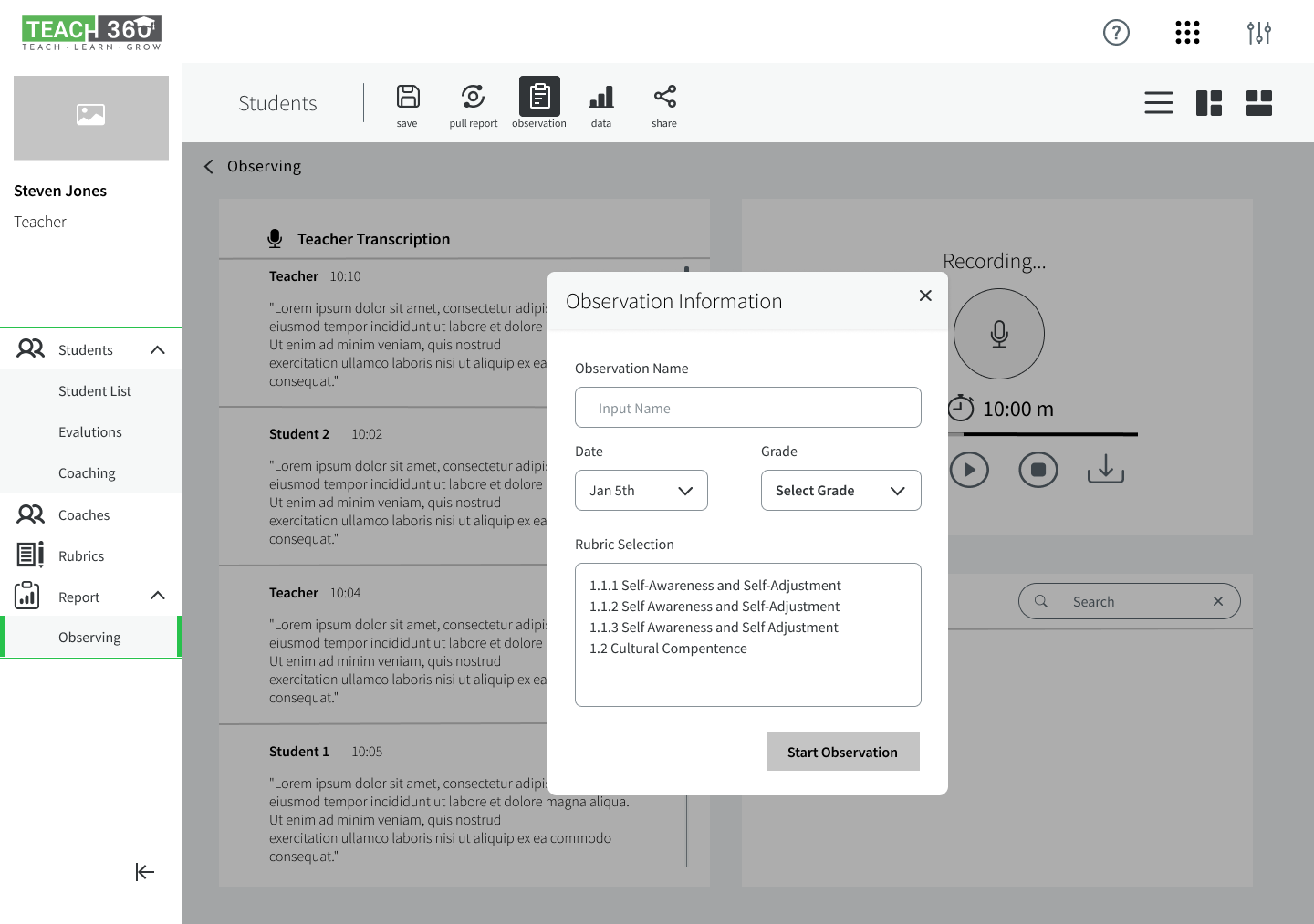Click the Report sidebar clipboard icon
Image resolution: width=1314 pixels, height=924 pixels.
click(x=27, y=596)
